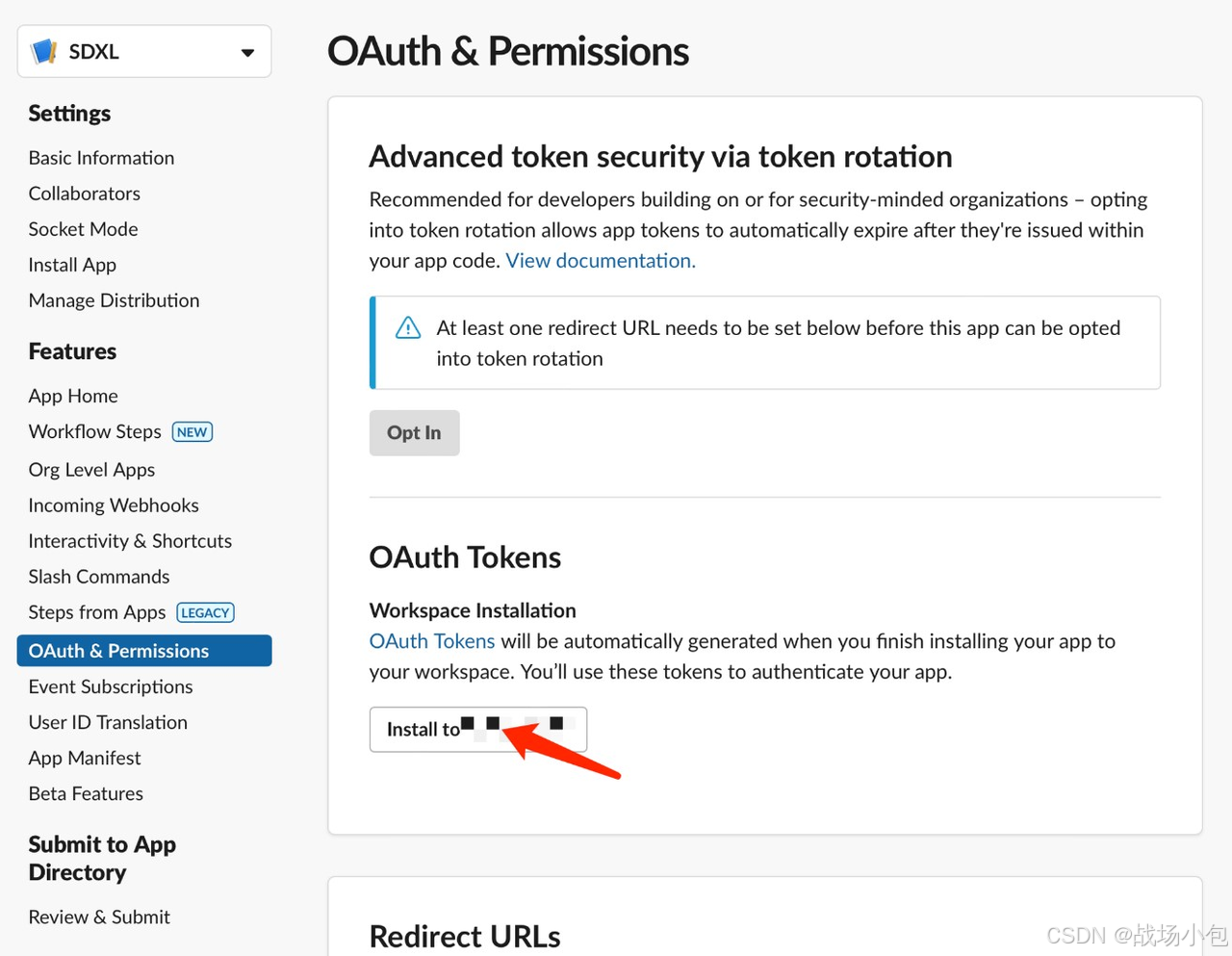Click the NEW badge beside Workflow Steps
The height and width of the screenshot is (956, 1232).
pyautogui.click(x=192, y=432)
